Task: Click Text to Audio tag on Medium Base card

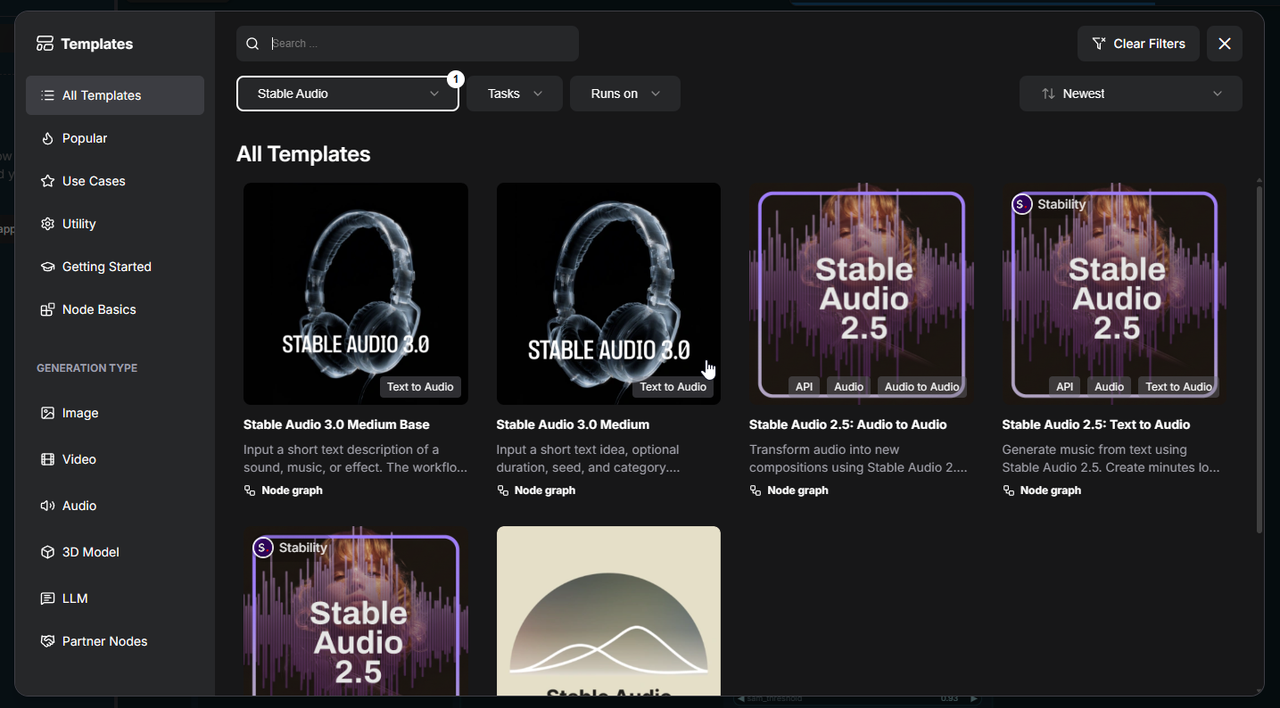Action: pyautogui.click(x=420, y=387)
